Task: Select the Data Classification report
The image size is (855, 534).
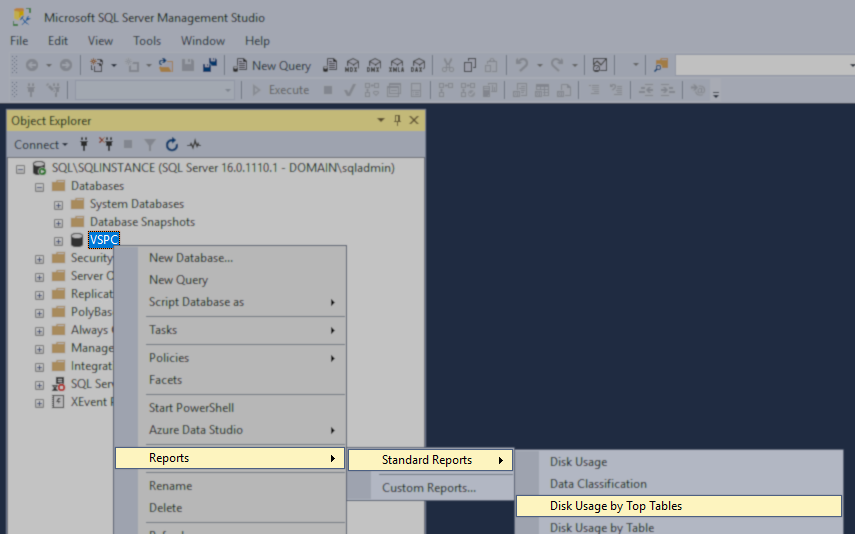Action: coord(679,484)
